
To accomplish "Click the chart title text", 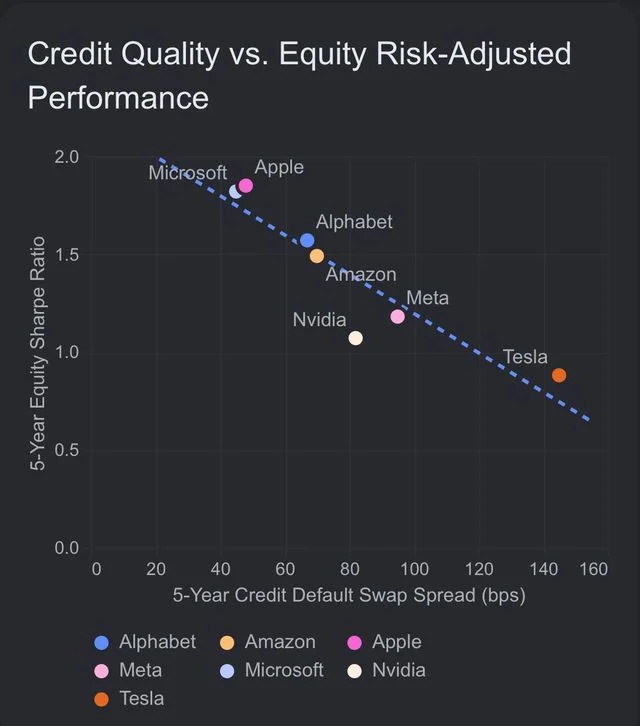I will [x=299, y=75].
